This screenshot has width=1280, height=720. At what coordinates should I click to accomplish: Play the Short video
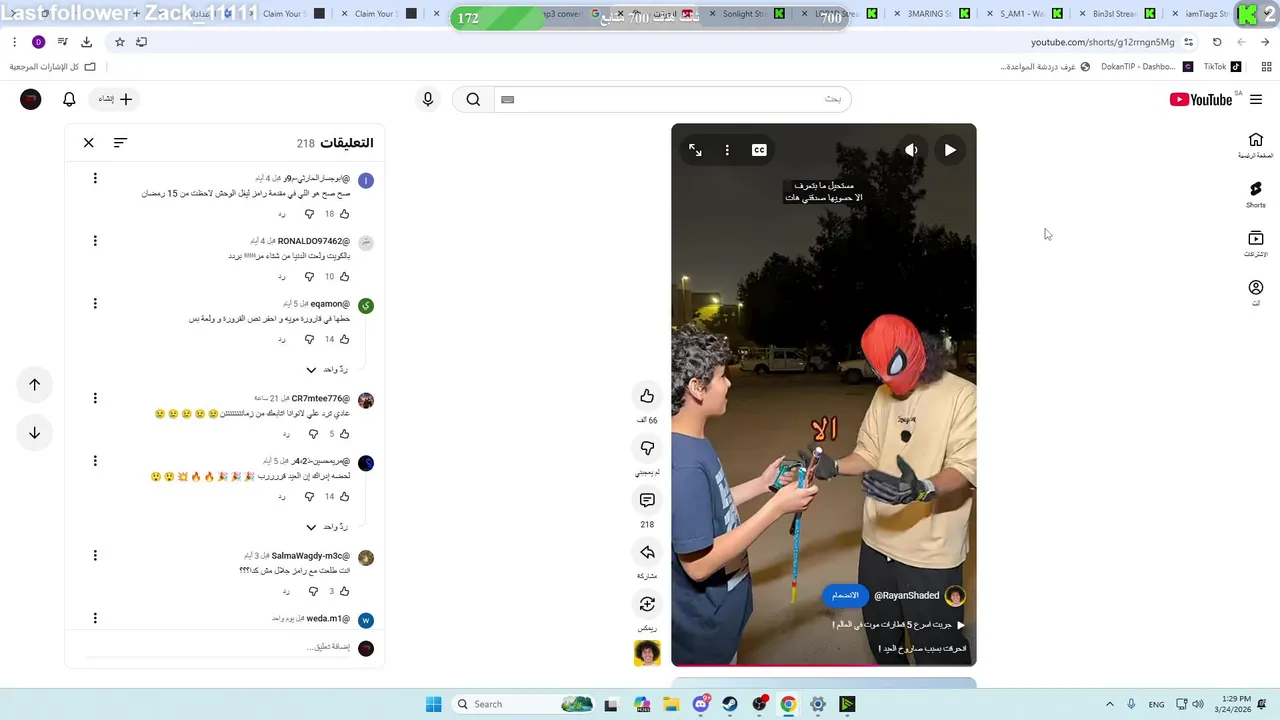[950, 150]
